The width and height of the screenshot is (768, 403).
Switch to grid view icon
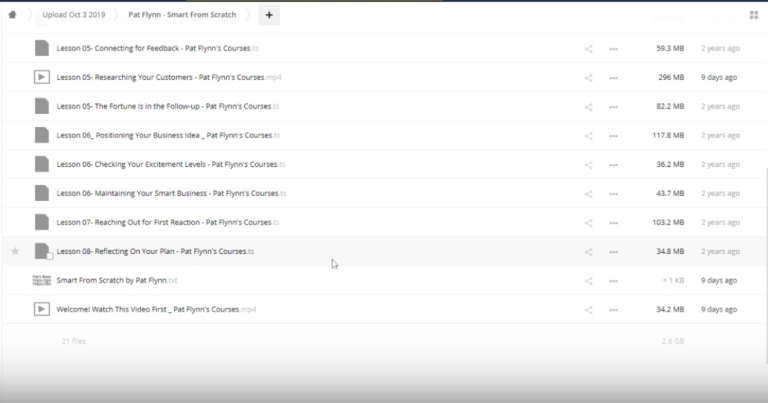[x=754, y=15]
